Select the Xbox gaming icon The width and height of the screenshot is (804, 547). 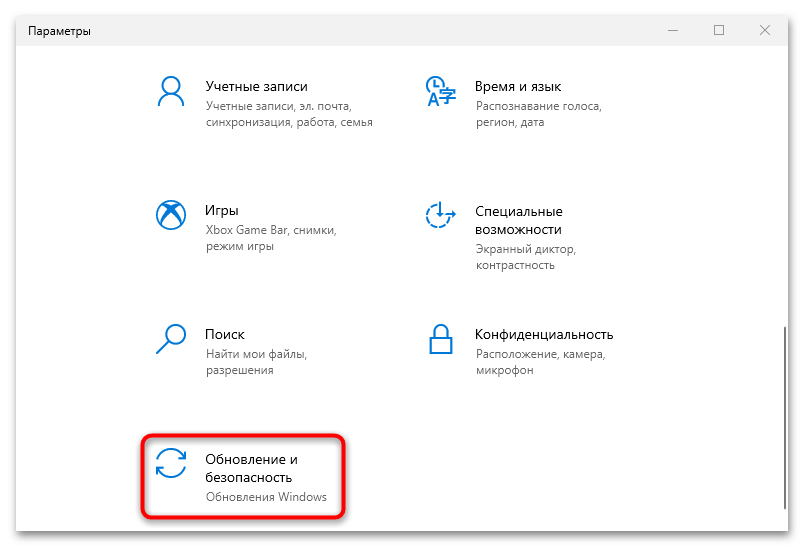pos(171,215)
